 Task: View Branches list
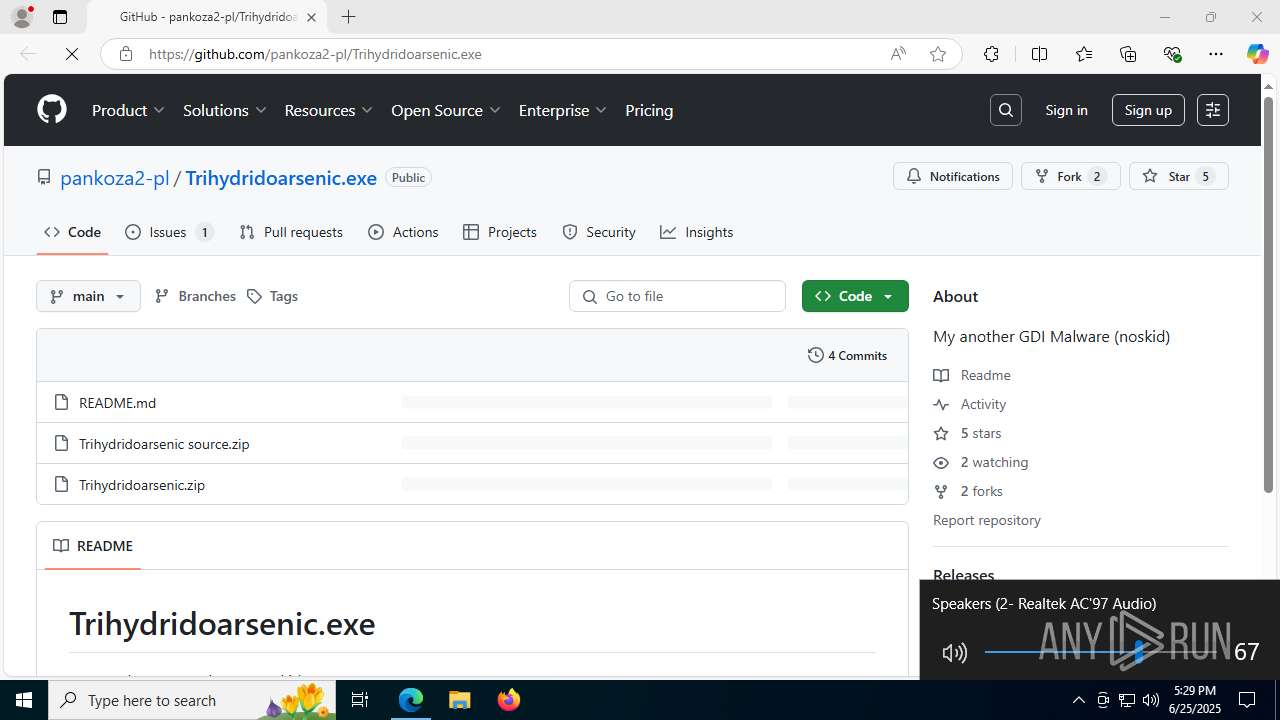(196, 296)
